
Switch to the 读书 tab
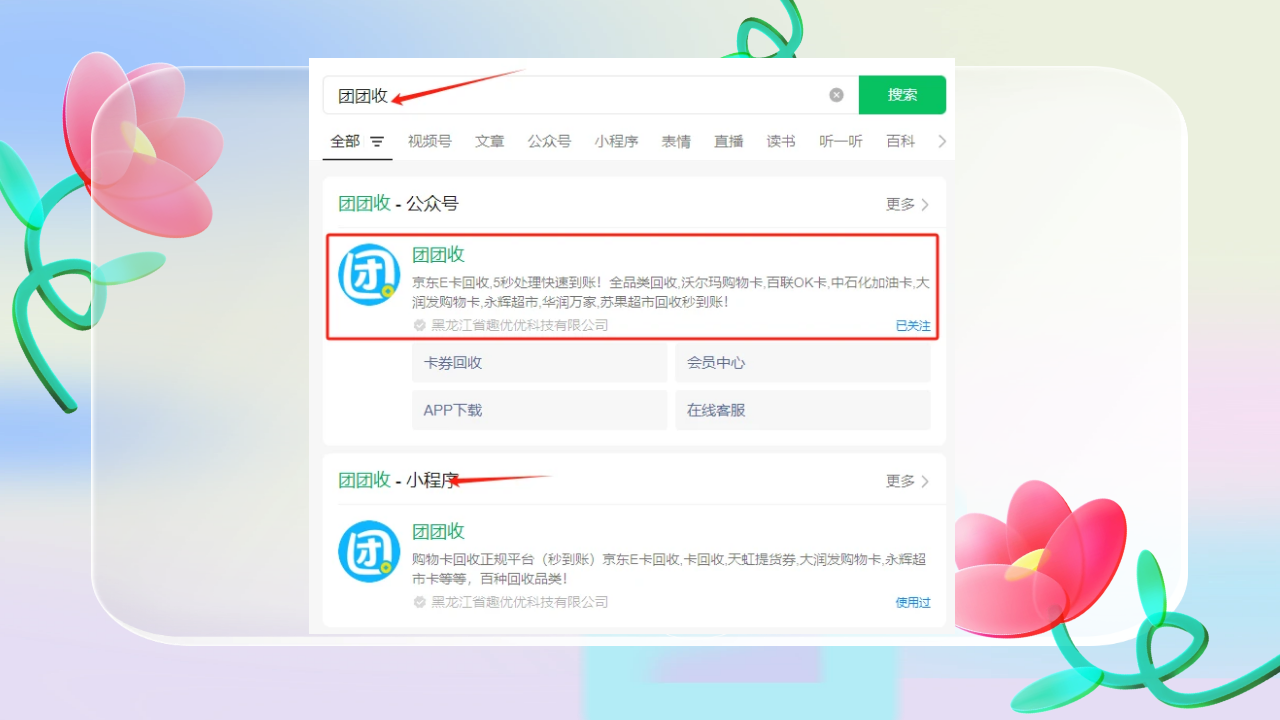click(781, 142)
